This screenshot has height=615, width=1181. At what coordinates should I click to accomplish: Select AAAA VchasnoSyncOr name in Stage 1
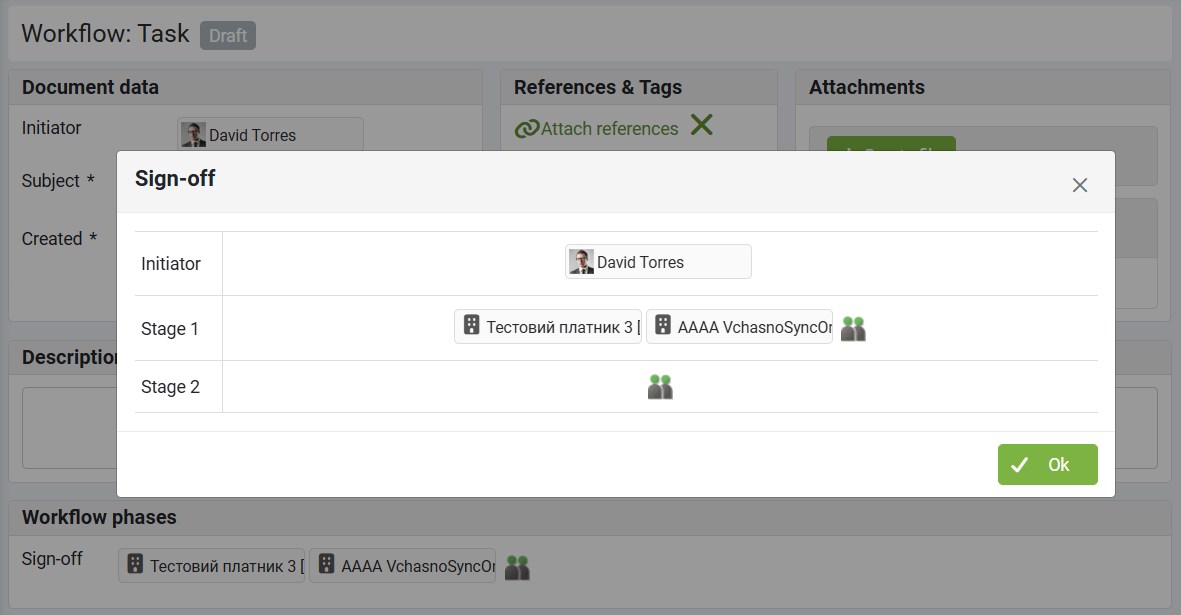(x=754, y=327)
